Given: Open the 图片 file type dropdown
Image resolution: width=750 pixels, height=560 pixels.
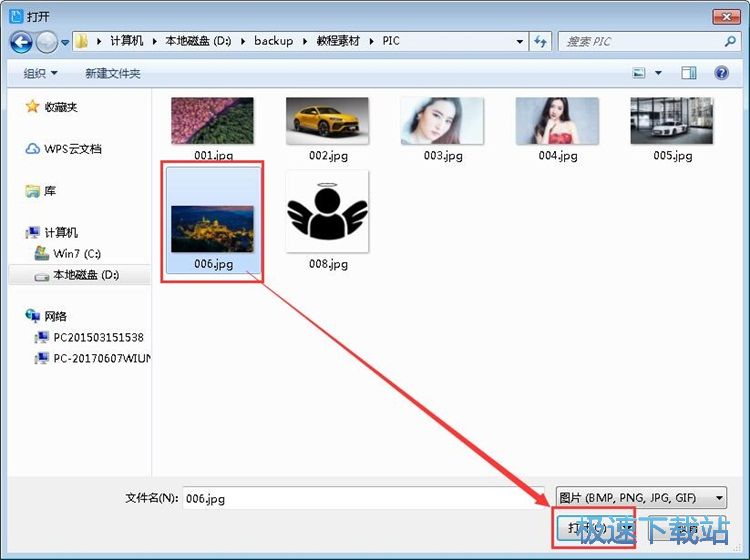Looking at the screenshot, I should pos(641,498).
